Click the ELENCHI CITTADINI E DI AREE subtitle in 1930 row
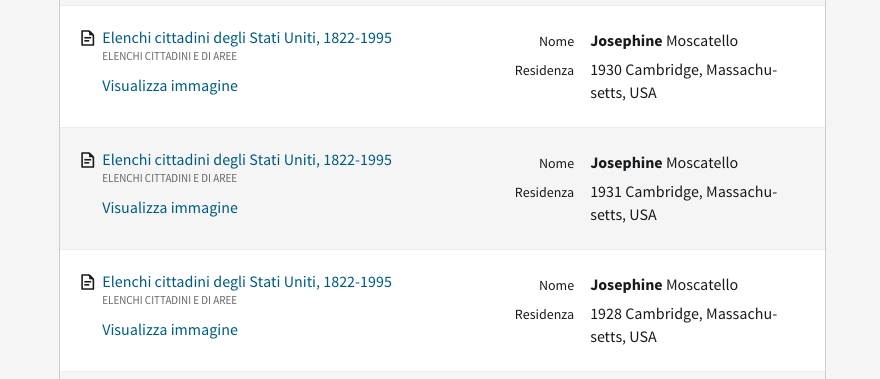The height and width of the screenshot is (379, 880). pyautogui.click(x=169, y=56)
